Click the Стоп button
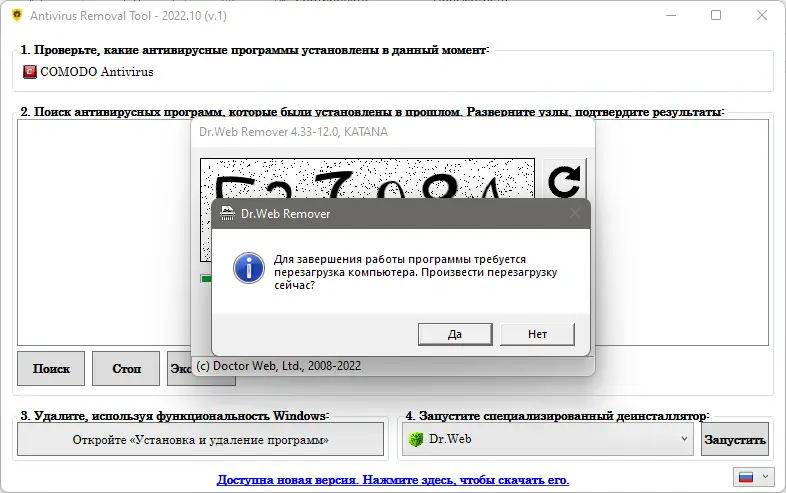 (x=126, y=369)
